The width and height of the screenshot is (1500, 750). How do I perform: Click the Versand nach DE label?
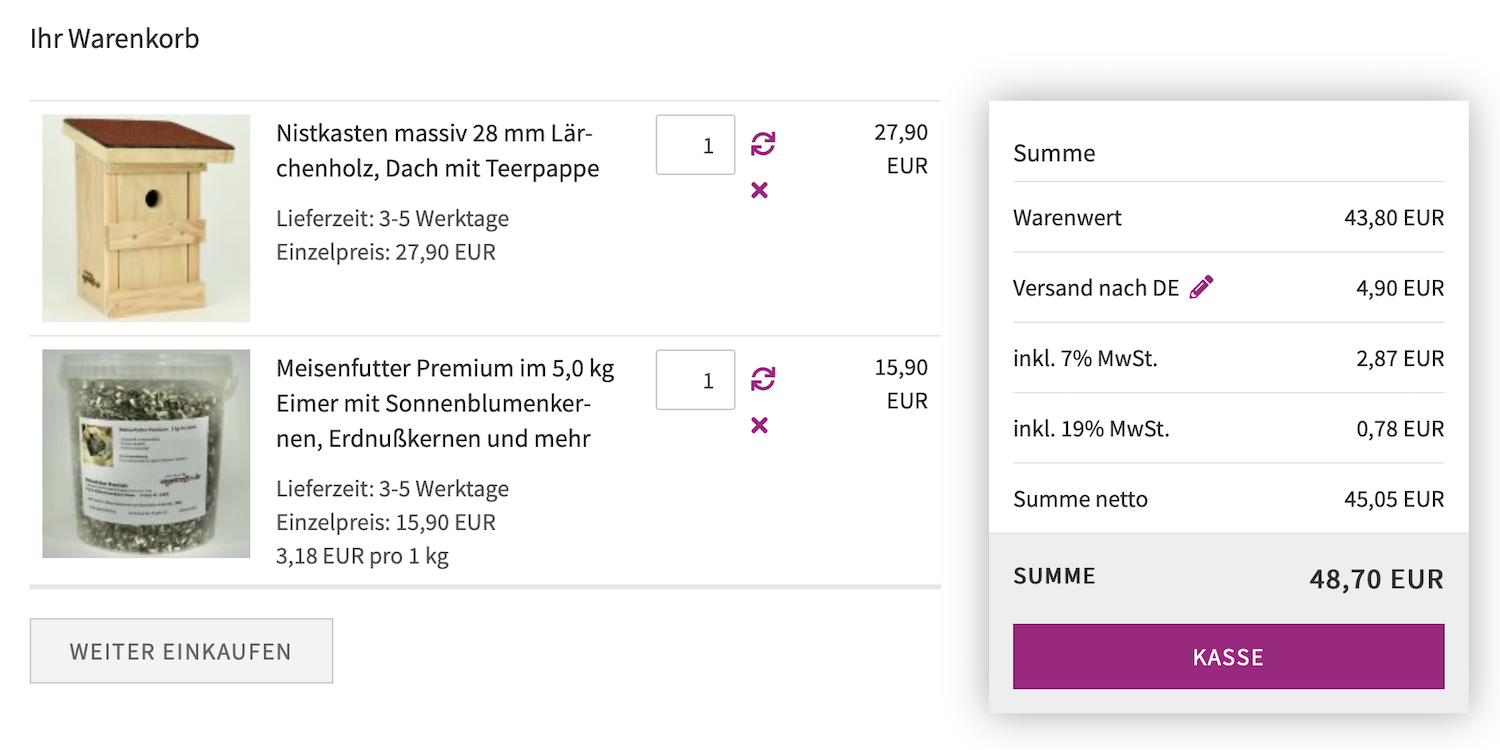click(1096, 288)
